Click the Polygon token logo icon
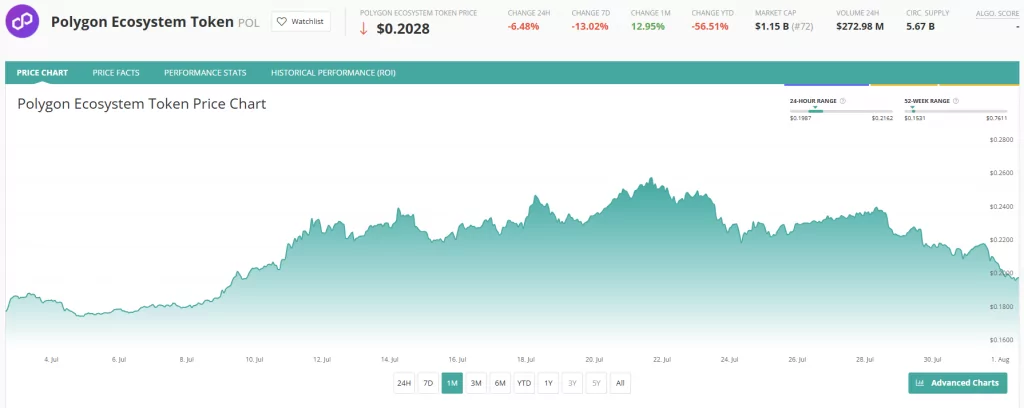This screenshot has height=408, width=1024. 24,21
